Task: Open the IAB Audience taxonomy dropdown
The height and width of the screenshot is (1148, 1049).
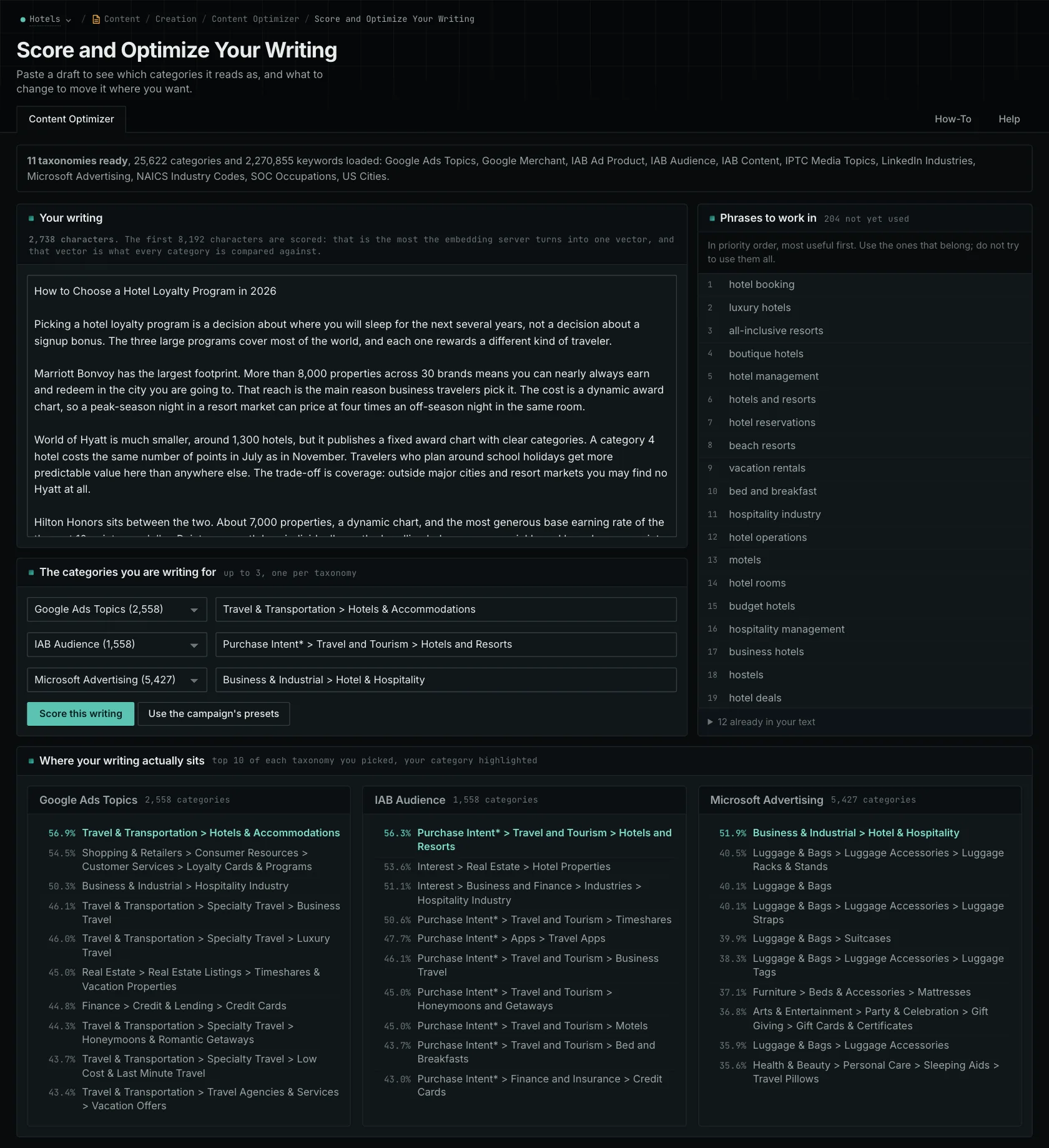Action: pos(117,644)
